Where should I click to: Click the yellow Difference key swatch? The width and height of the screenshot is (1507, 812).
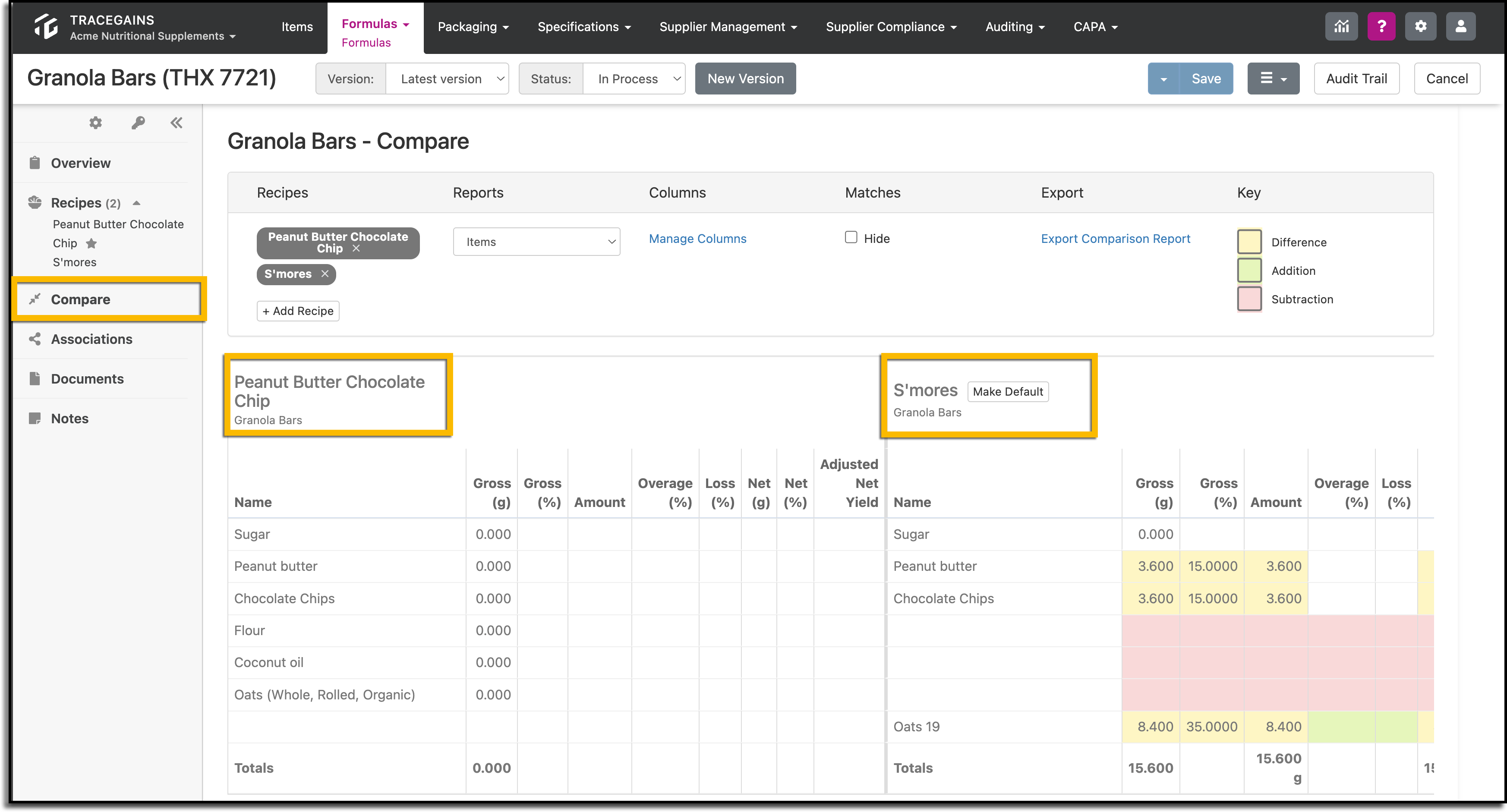point(1249,242)
